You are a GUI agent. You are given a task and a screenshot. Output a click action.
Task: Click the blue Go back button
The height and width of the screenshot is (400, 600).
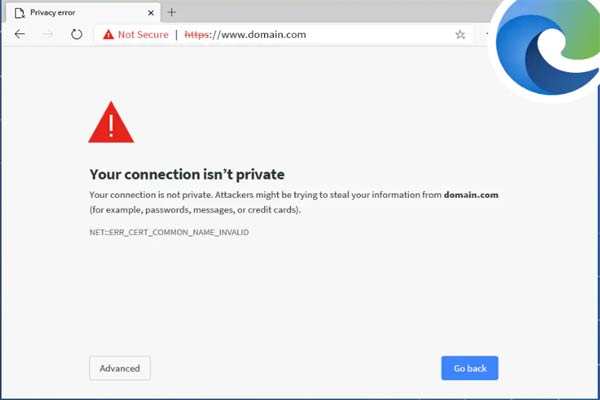point(470,368)
